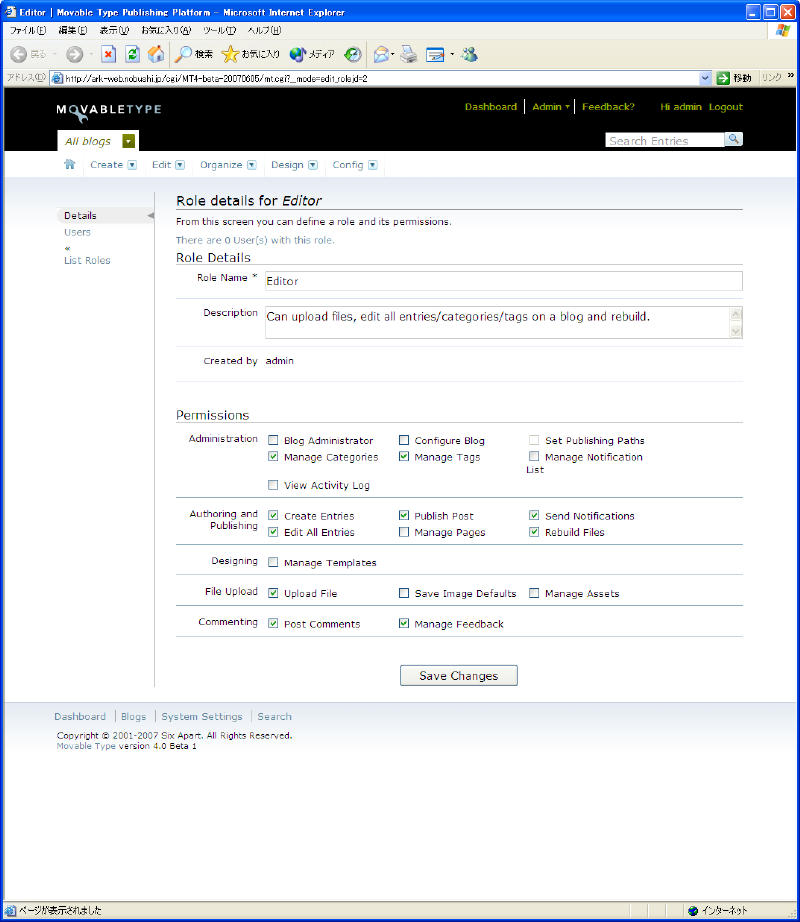Open the All blogs selector dropdown
Screen dimensions: 800x922
point(129,142)
